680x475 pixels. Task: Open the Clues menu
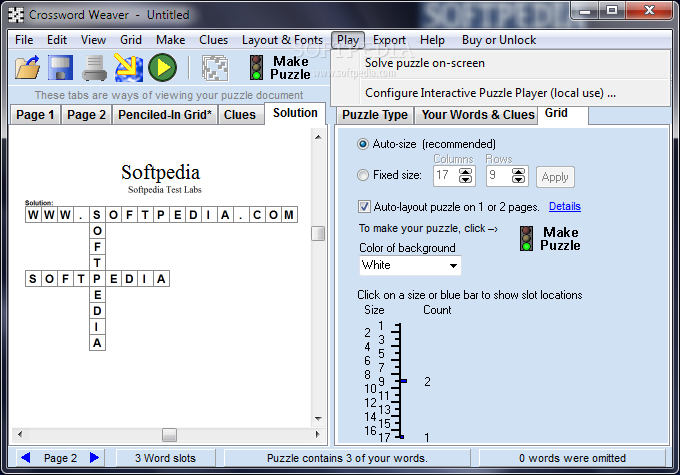click(x=213, y=40)
